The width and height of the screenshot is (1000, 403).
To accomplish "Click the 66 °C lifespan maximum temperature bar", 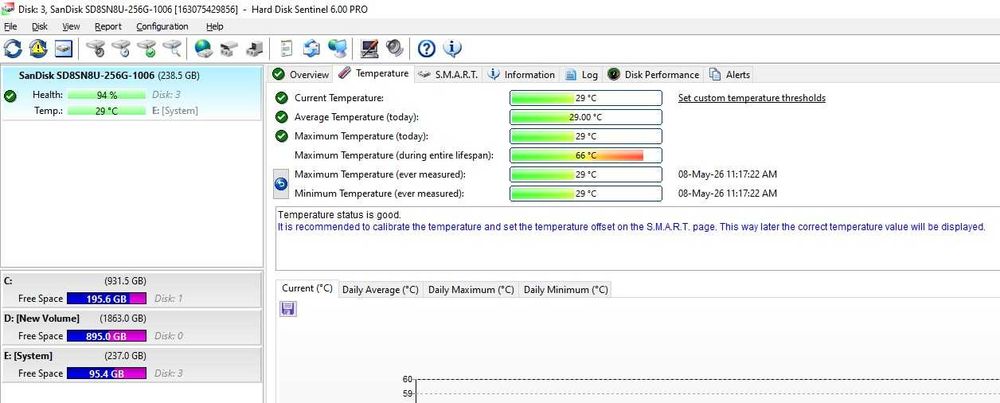I will [585, 156].
